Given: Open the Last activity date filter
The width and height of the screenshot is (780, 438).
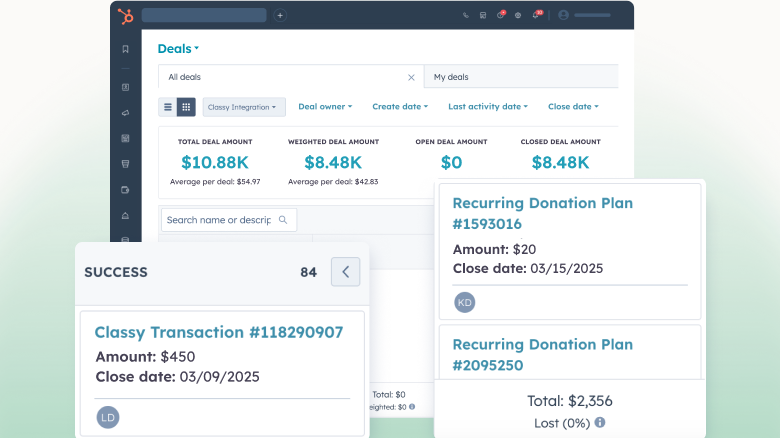Looking at the screenshot, I should click(488, 107).
